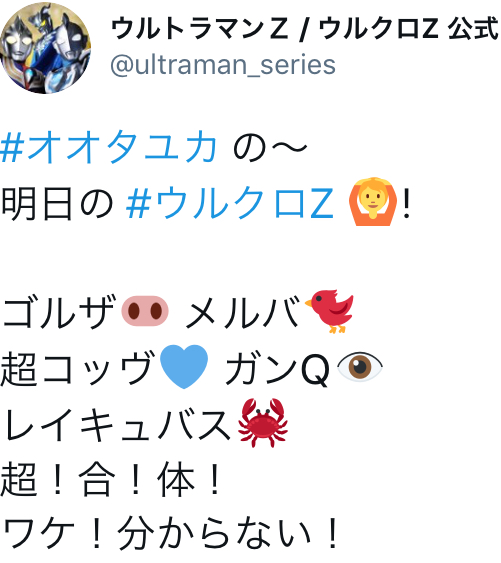Screen dimensions: 501x563
Task: Click the ガンQ text
Action: point(278,368)
